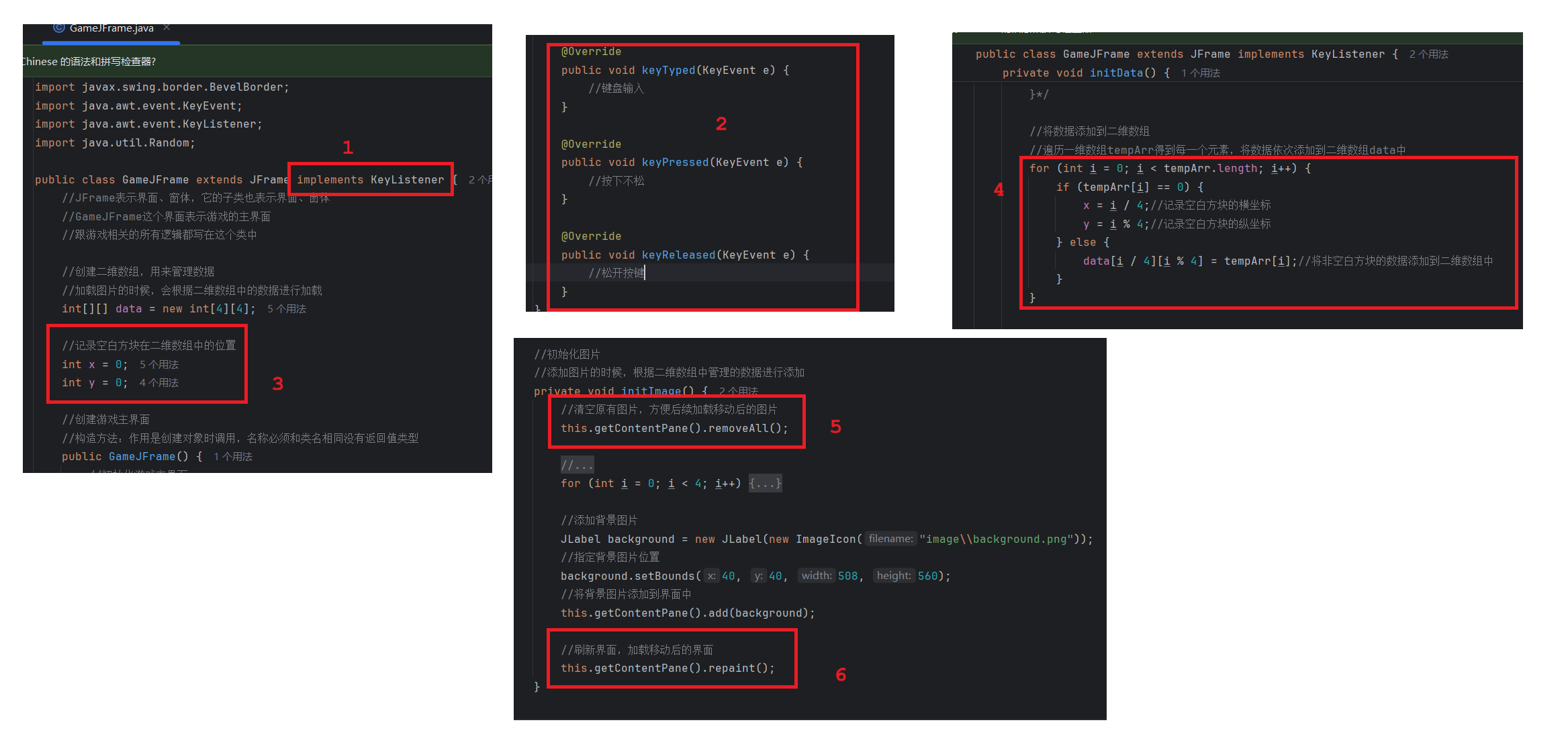Click the keyReleased method name

[x=678, y=255]
